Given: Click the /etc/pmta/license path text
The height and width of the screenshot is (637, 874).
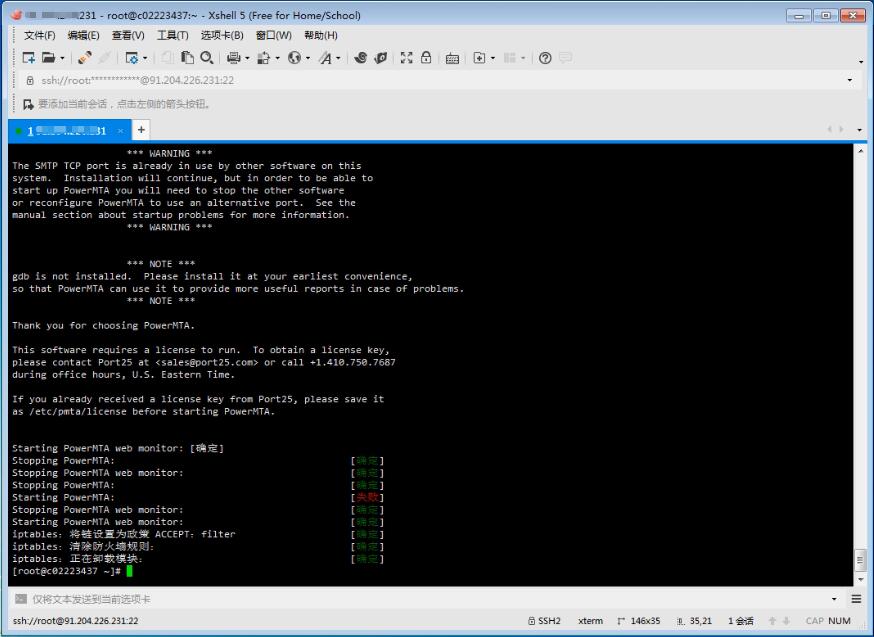Looking at the screenshot, I should point(77,411).
